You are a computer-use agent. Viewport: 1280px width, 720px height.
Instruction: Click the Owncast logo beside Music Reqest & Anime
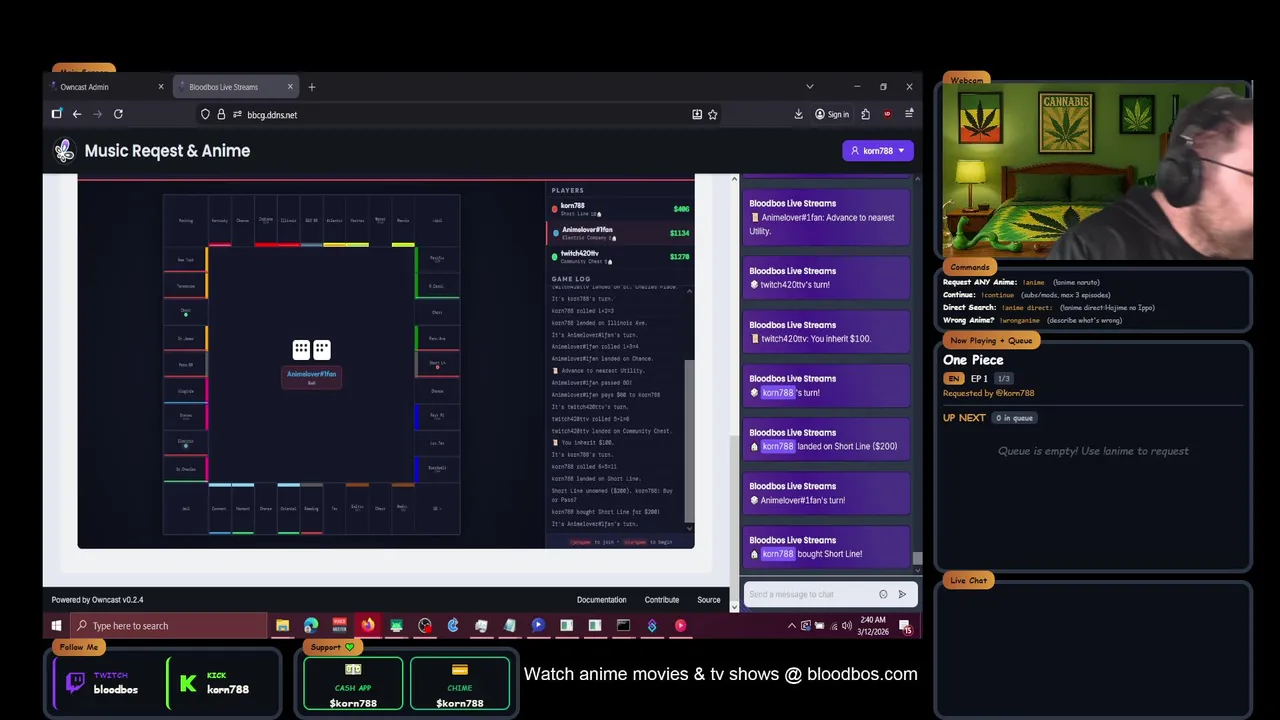64,151
